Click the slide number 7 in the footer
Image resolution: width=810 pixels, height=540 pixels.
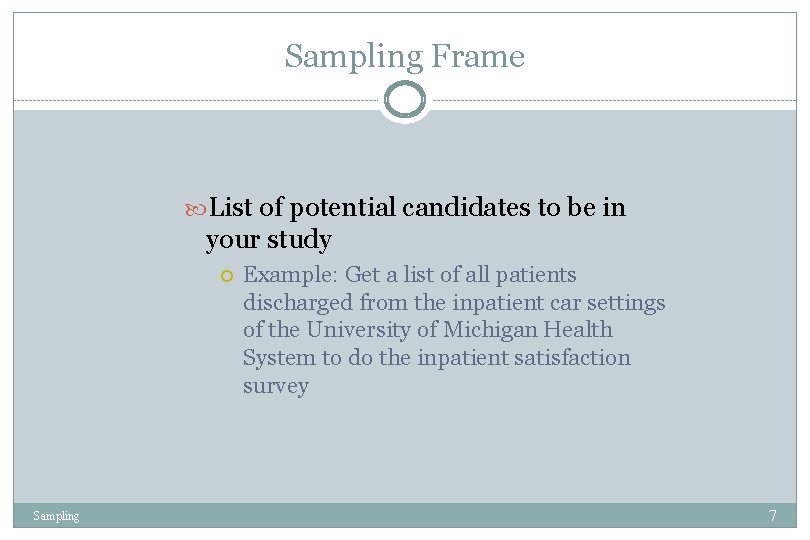pyautogui.click(x=772, y=516)
